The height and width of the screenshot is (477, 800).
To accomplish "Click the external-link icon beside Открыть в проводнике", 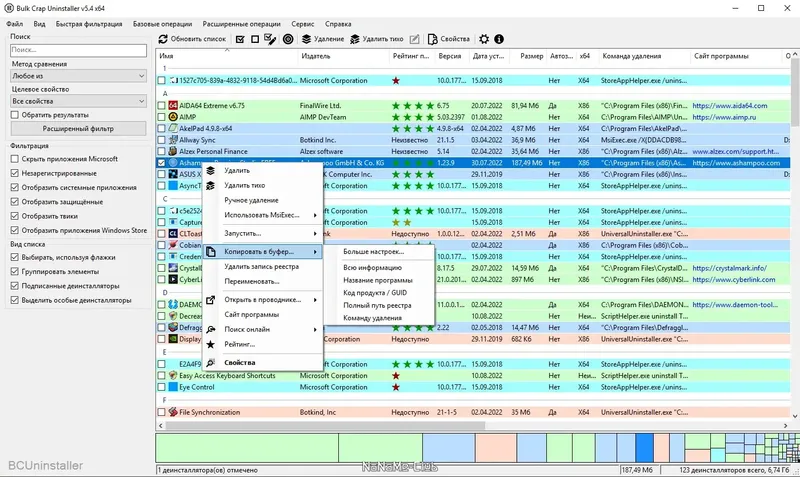I will tap(210, 299).
